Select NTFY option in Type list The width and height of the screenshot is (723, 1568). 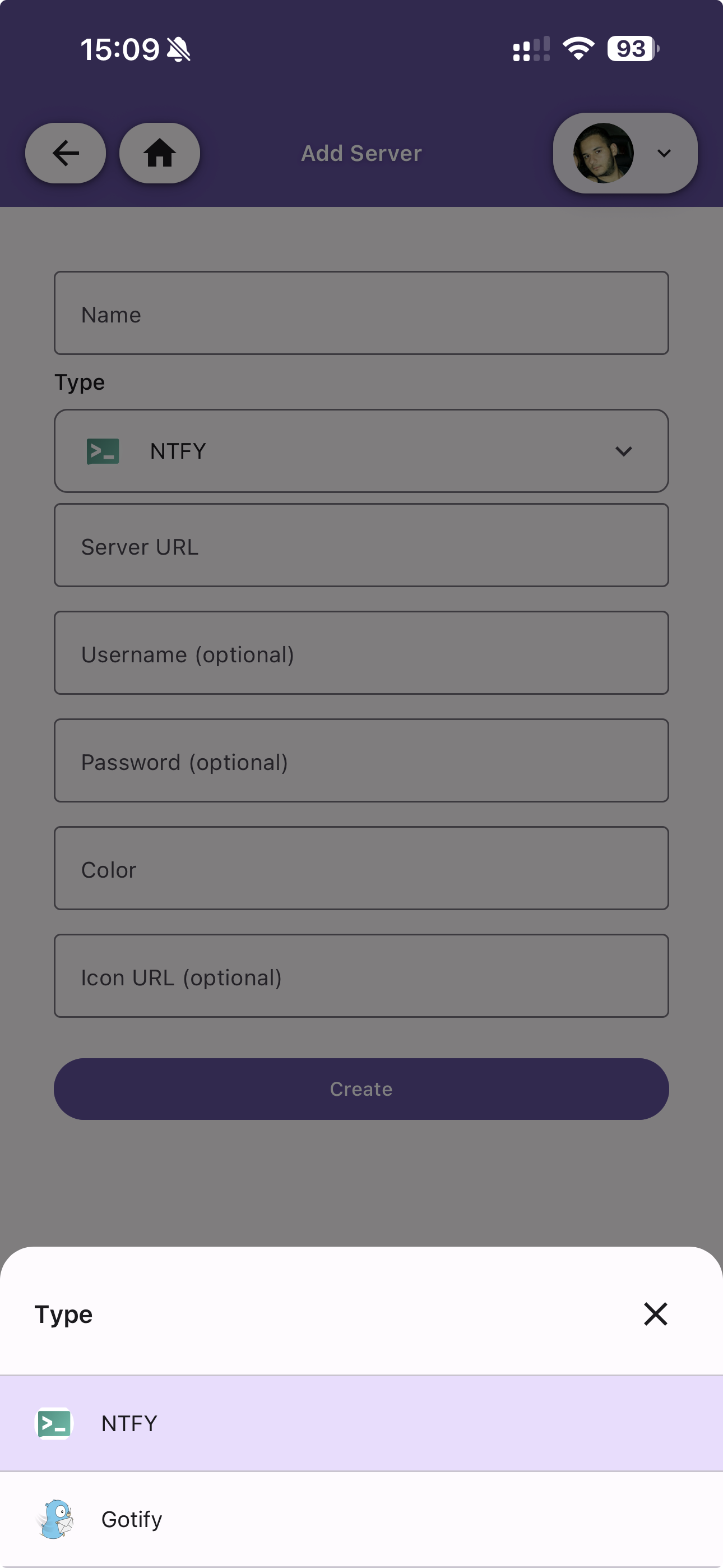tap(361, 1424)
